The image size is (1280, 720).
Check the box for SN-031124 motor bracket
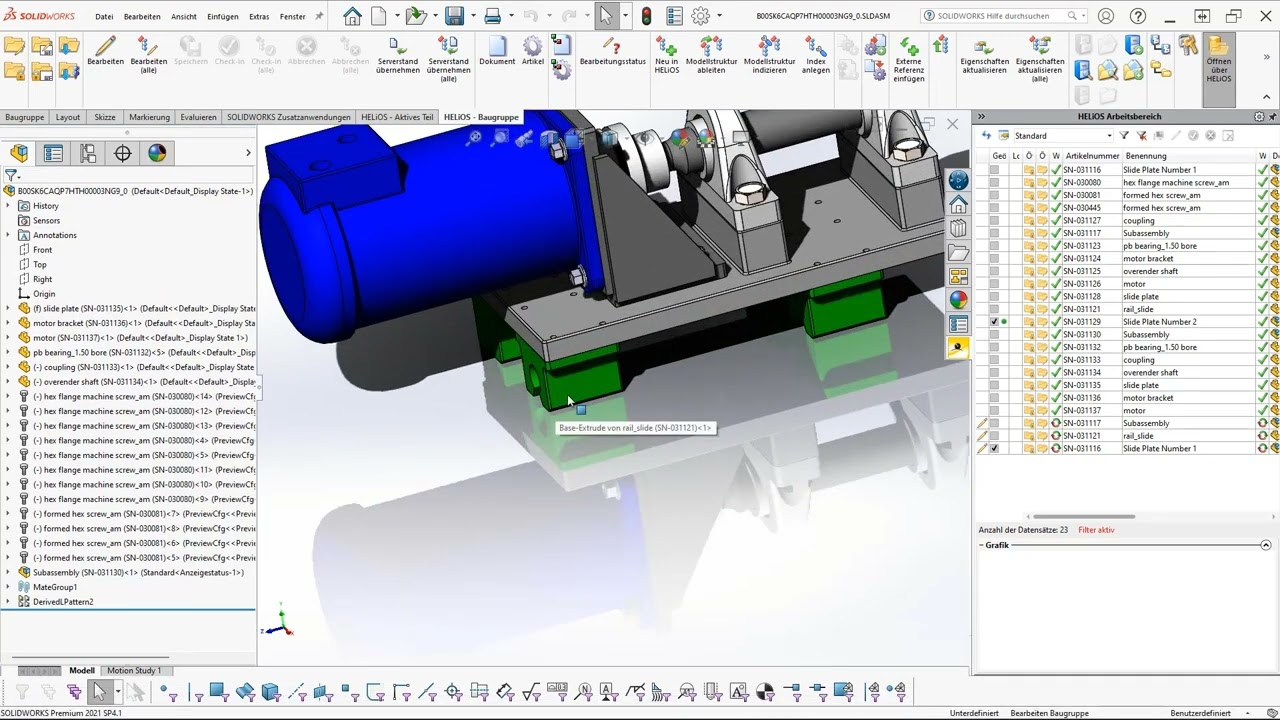click(994, 258)
